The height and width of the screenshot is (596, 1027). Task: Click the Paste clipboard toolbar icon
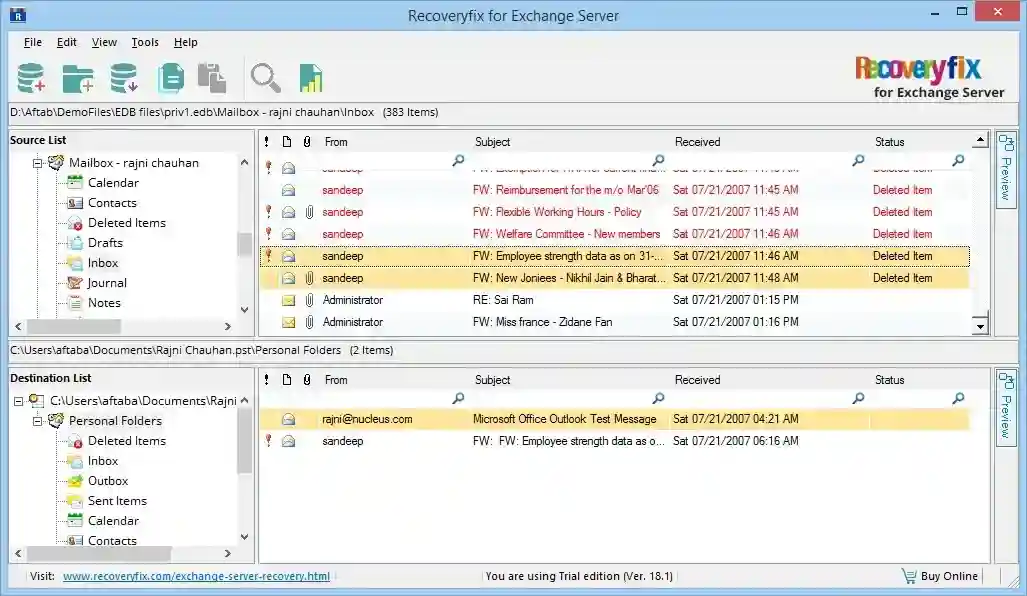click(x=212, y=78)
